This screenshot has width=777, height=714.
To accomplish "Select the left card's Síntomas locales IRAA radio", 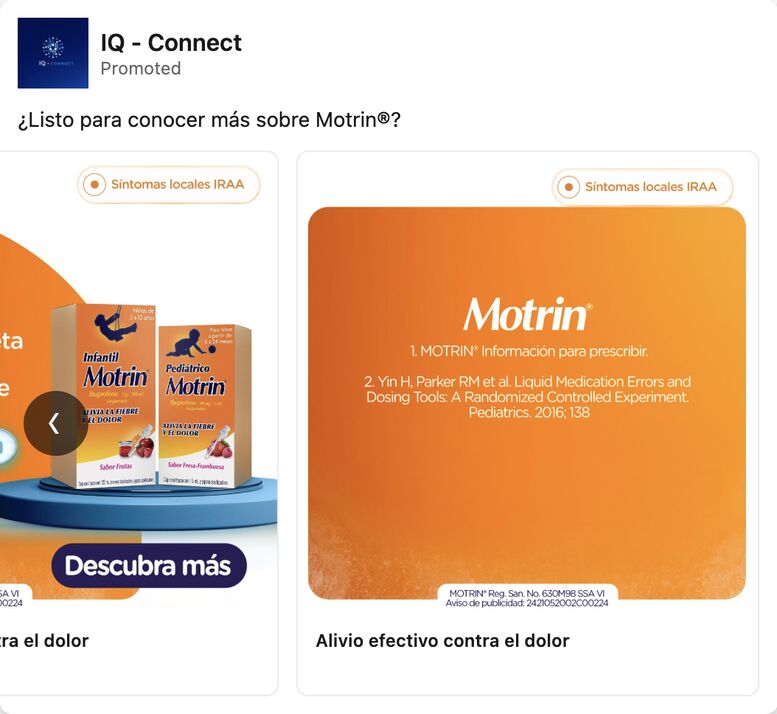I will tap(94, 185).
